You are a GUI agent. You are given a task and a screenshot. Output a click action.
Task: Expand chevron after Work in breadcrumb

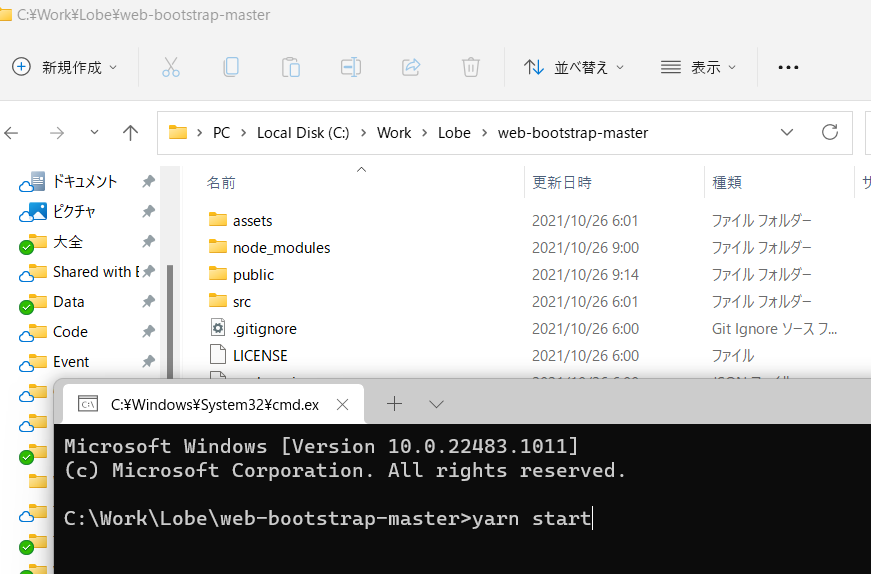[424, 133]
